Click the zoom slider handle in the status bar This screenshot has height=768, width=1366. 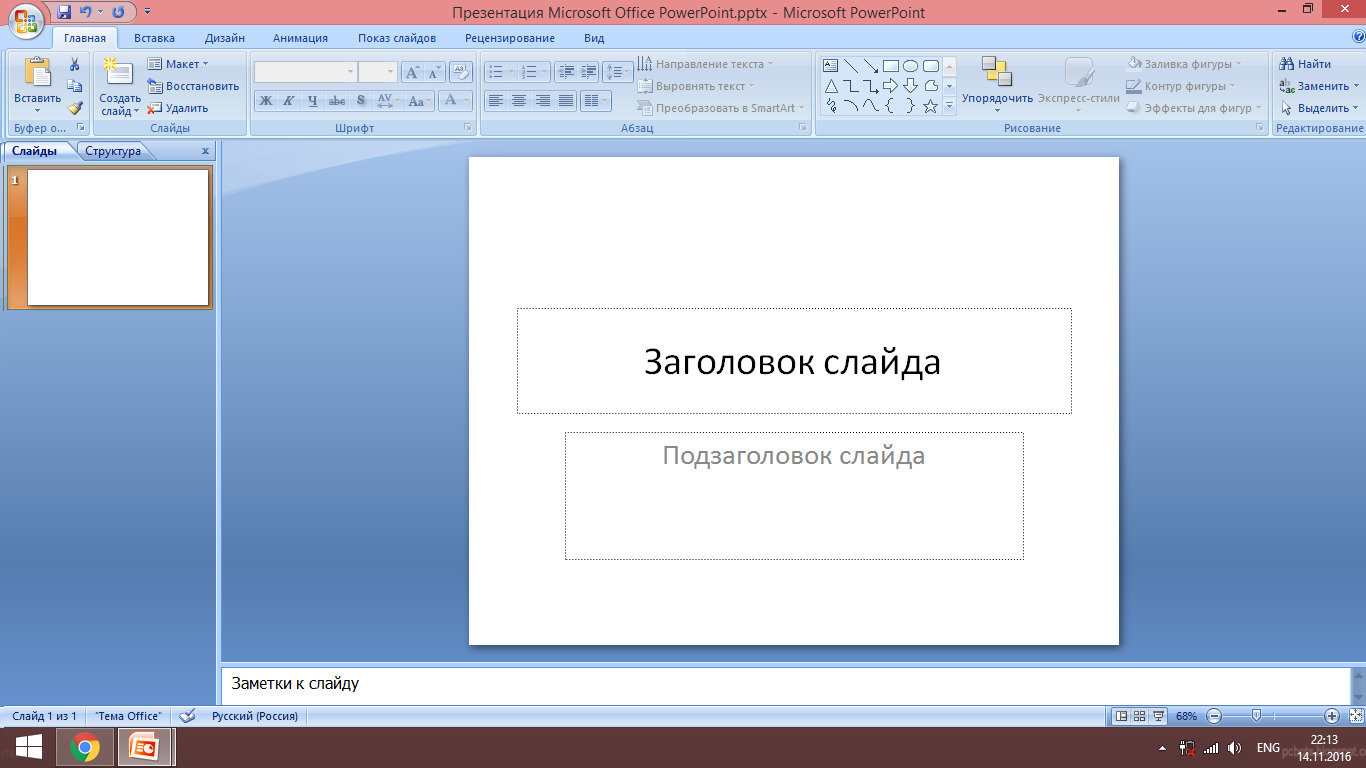(1256, 716)
